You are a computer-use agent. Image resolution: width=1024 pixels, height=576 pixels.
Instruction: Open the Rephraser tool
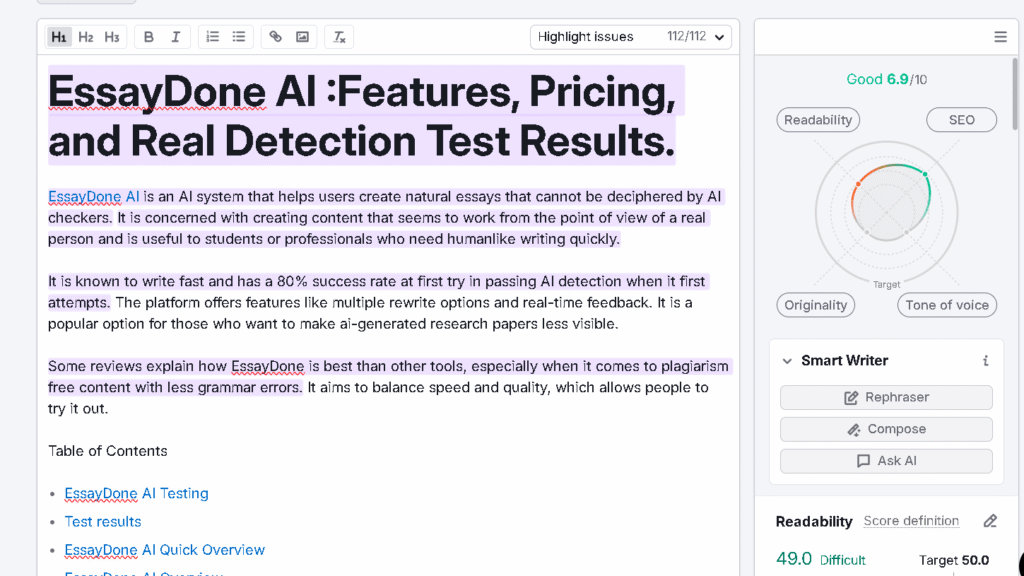tap(885, 397)
